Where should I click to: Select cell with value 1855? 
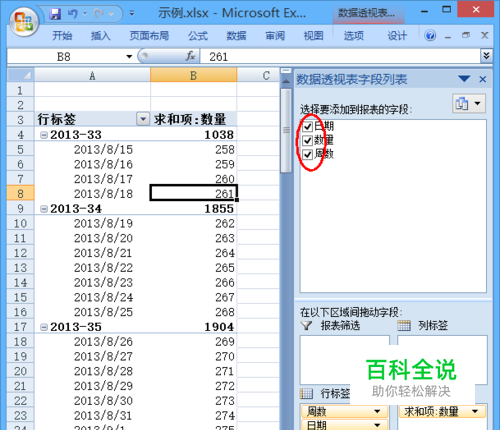point(193,209)
